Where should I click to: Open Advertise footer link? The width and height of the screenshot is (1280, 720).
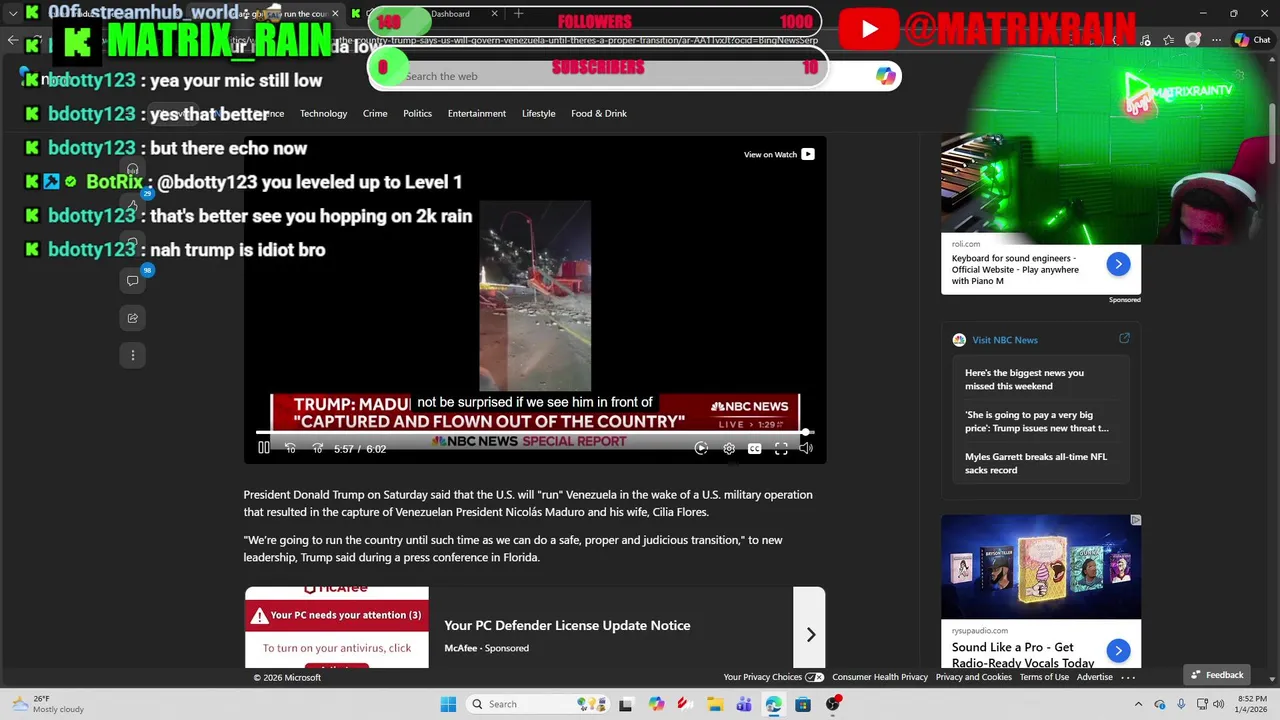[1094, 677]
